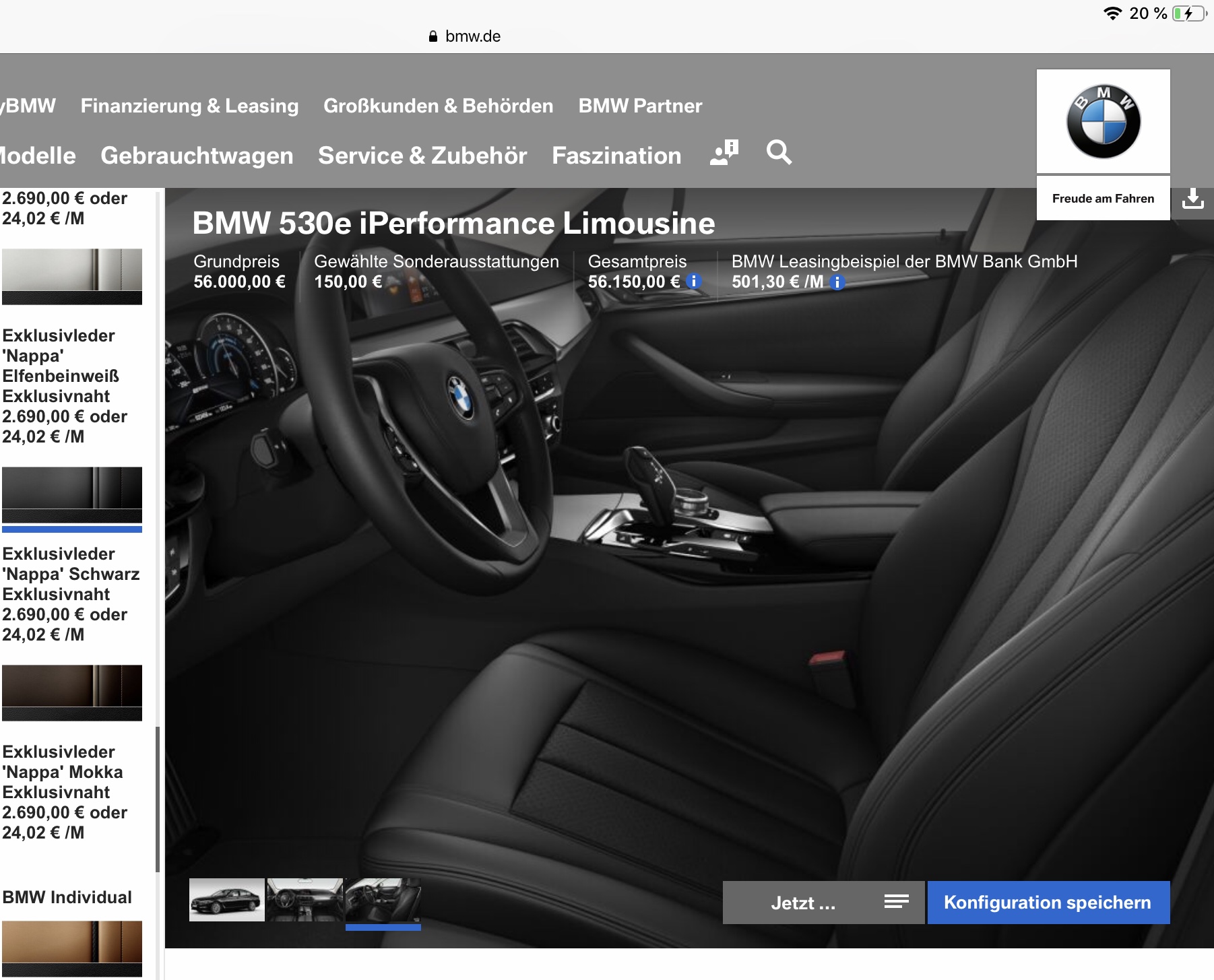The height and width of the screenshot is (980, 1214).
Task: Select BMW Individual caramel leather swatch
Action: click(x=72, y=949)
